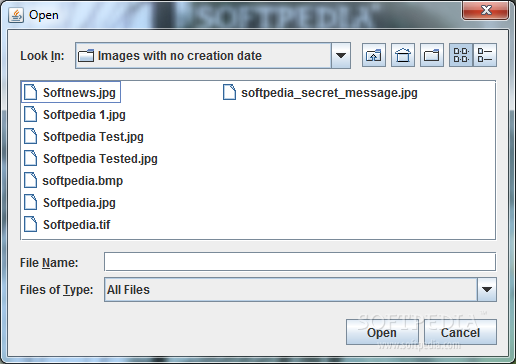Click the file icon beside Softpedia.tif
The width and height of the screenshot is (516, 364).
tap(31, 224)
